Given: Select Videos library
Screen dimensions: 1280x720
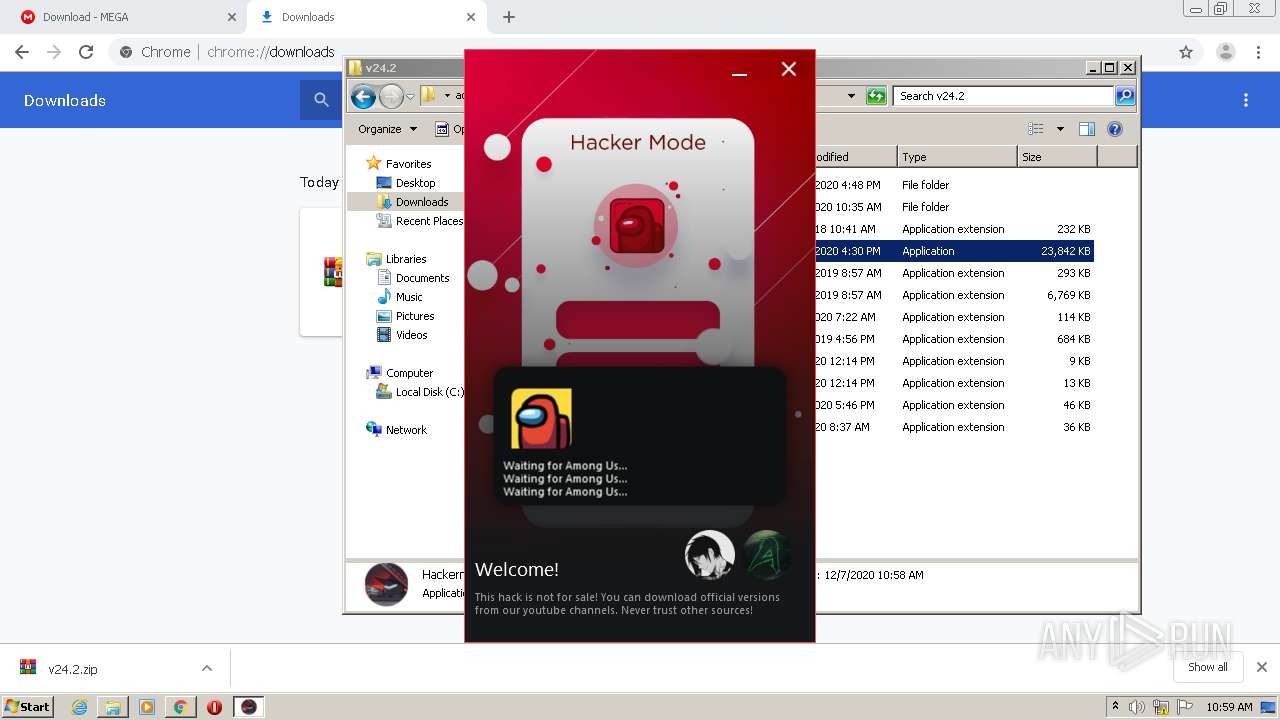Looking at the screenshot, I should pos(411,335).
